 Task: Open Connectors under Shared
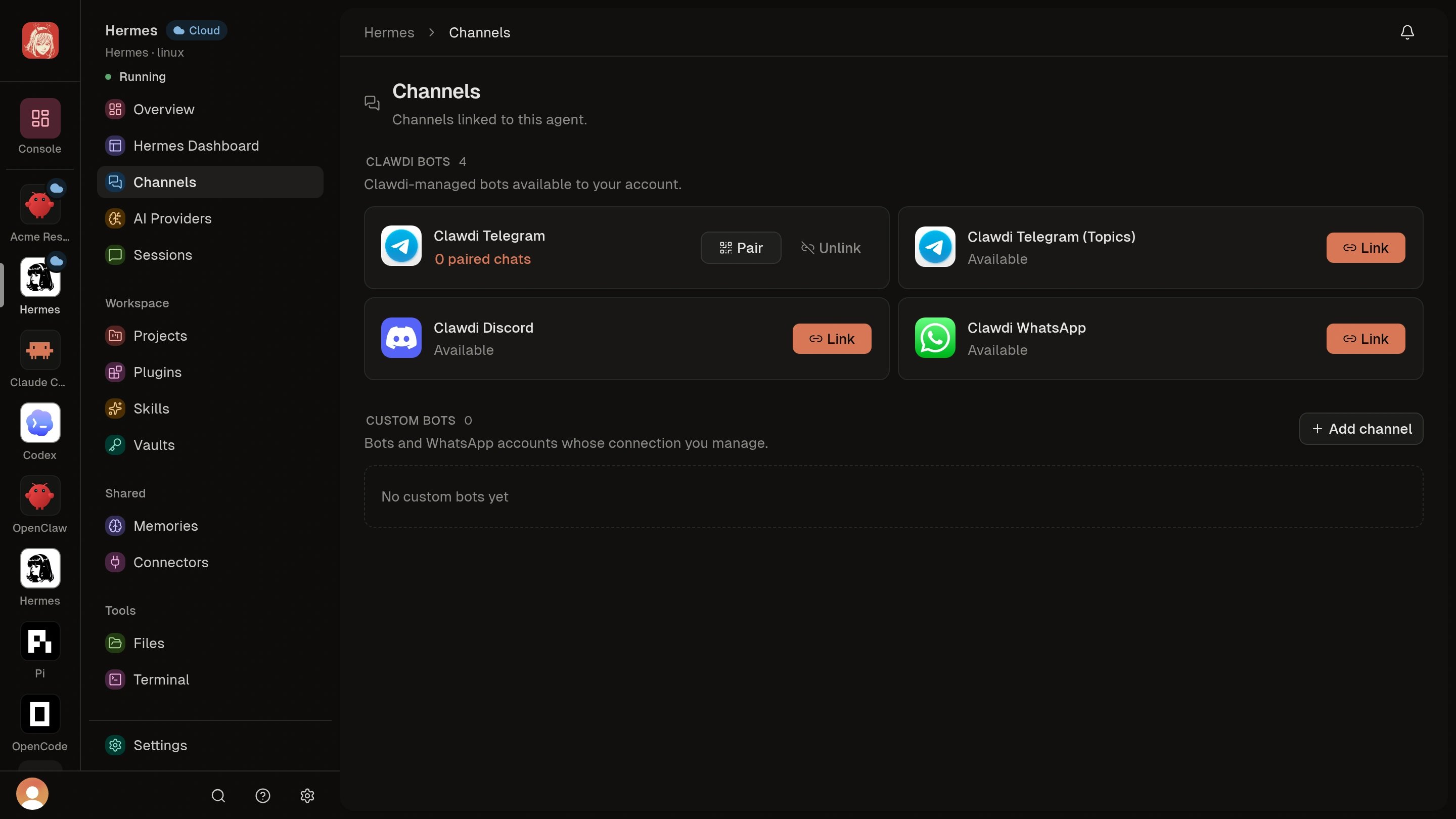pos(210,562)
